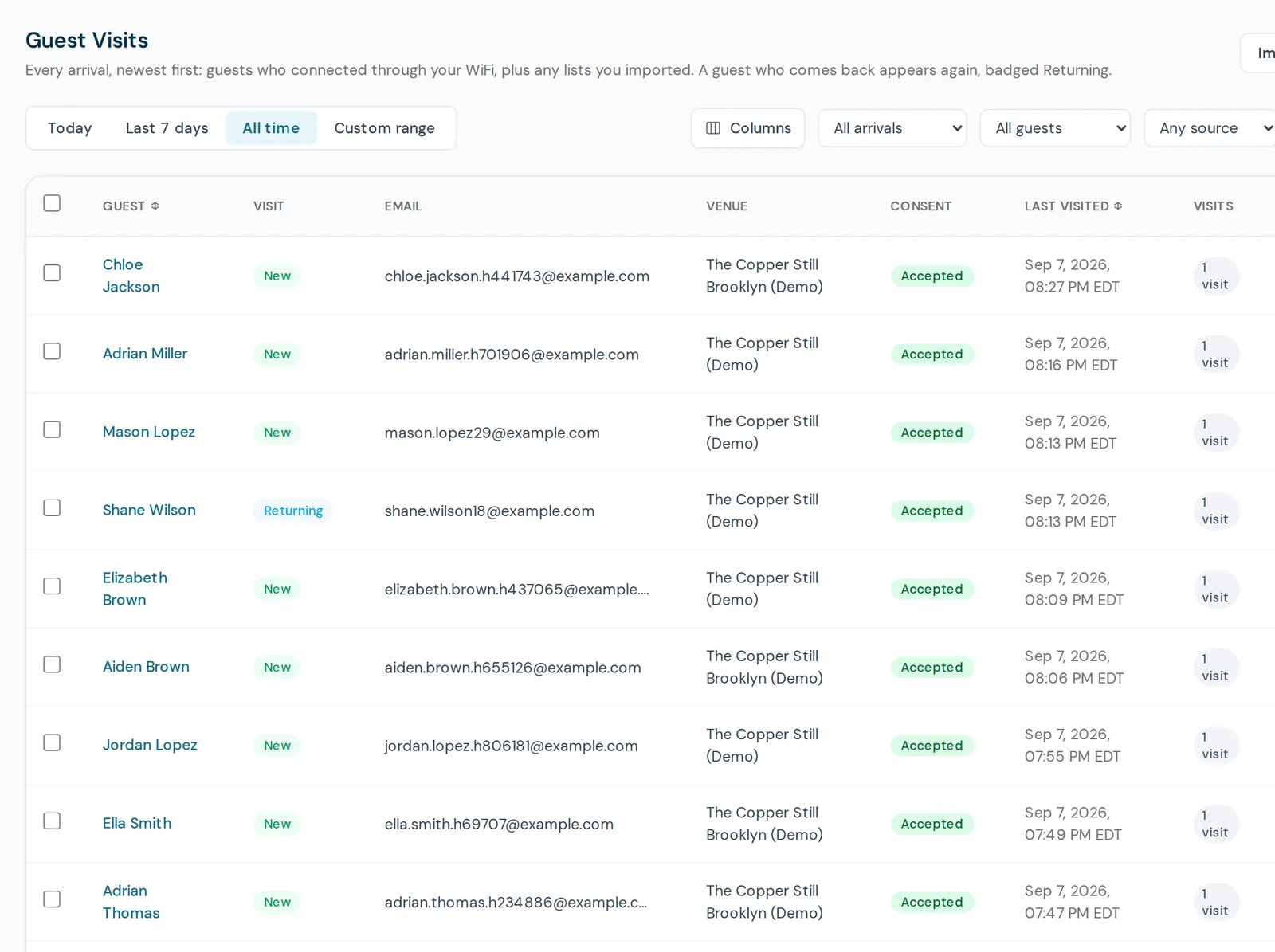The height and width of the screenshot is (952, 1275).
Task: Click the Visits column header
Action: tap(1213, 206)
